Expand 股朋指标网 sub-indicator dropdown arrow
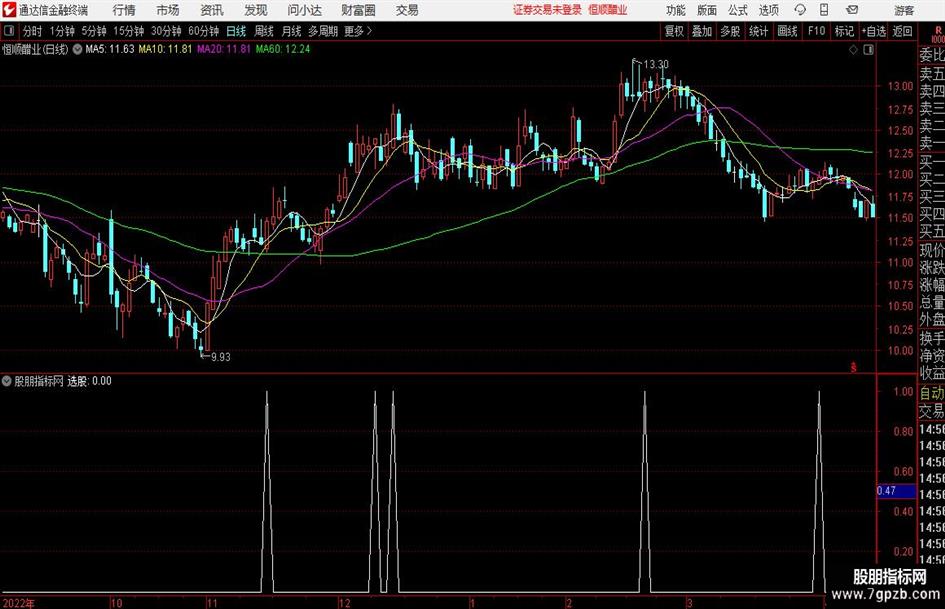The width and height of the screenshot is (945, 609). pyautogui.click(x=7, y=381)
